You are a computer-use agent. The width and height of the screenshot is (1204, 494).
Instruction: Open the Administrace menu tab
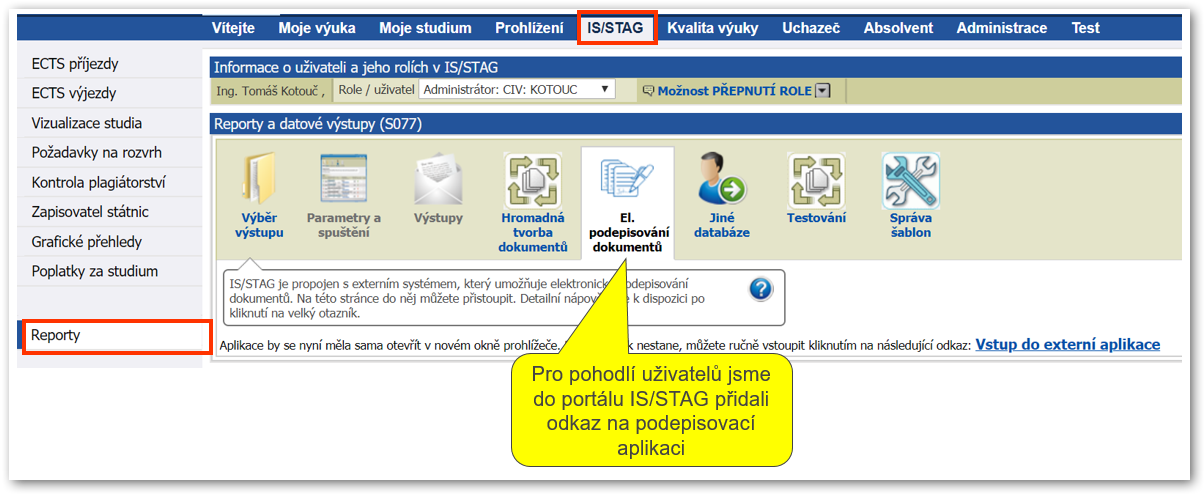pos(1001,28)
